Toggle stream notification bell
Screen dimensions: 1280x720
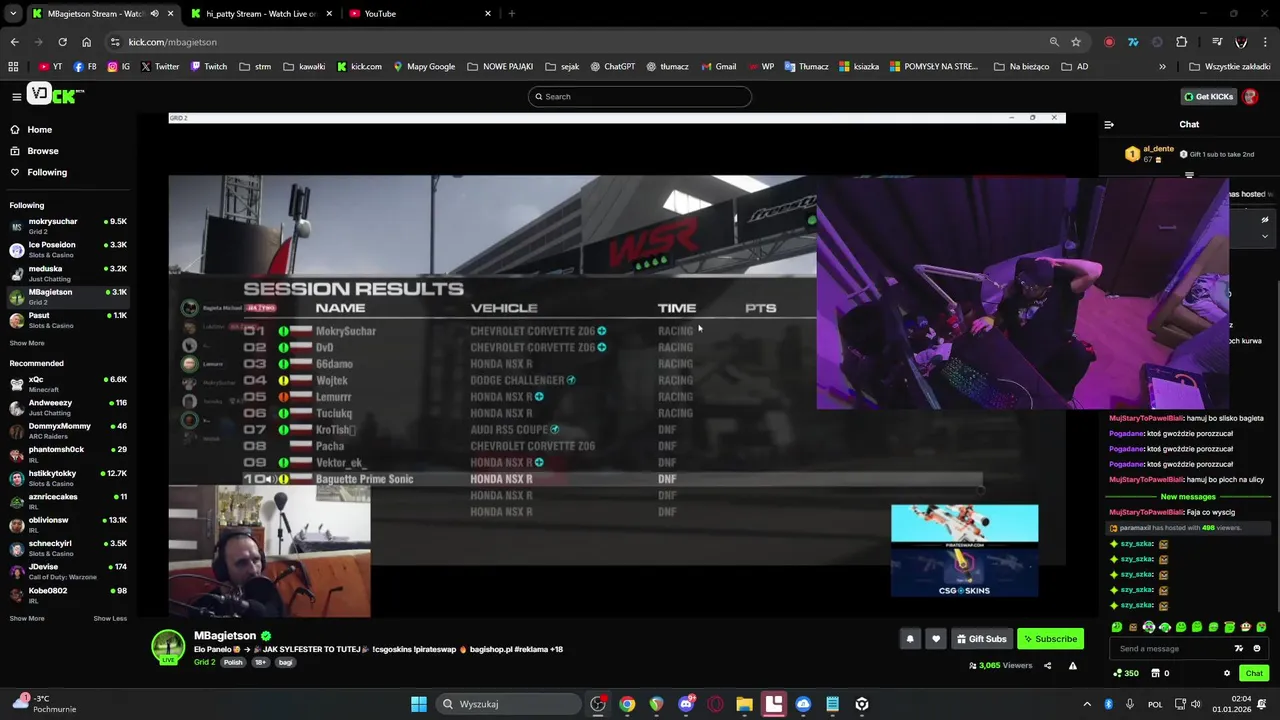(910, 639)
